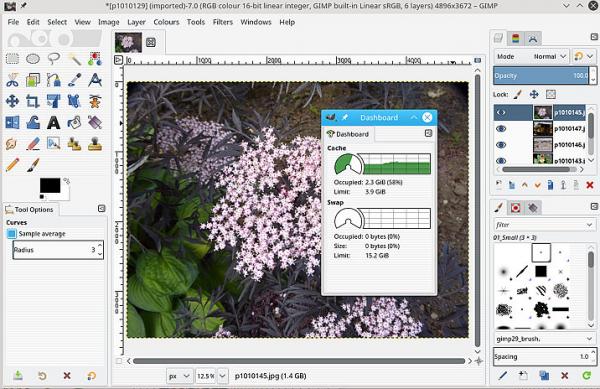
Task: Open the Colours menu
Action: tap(166, 22)
